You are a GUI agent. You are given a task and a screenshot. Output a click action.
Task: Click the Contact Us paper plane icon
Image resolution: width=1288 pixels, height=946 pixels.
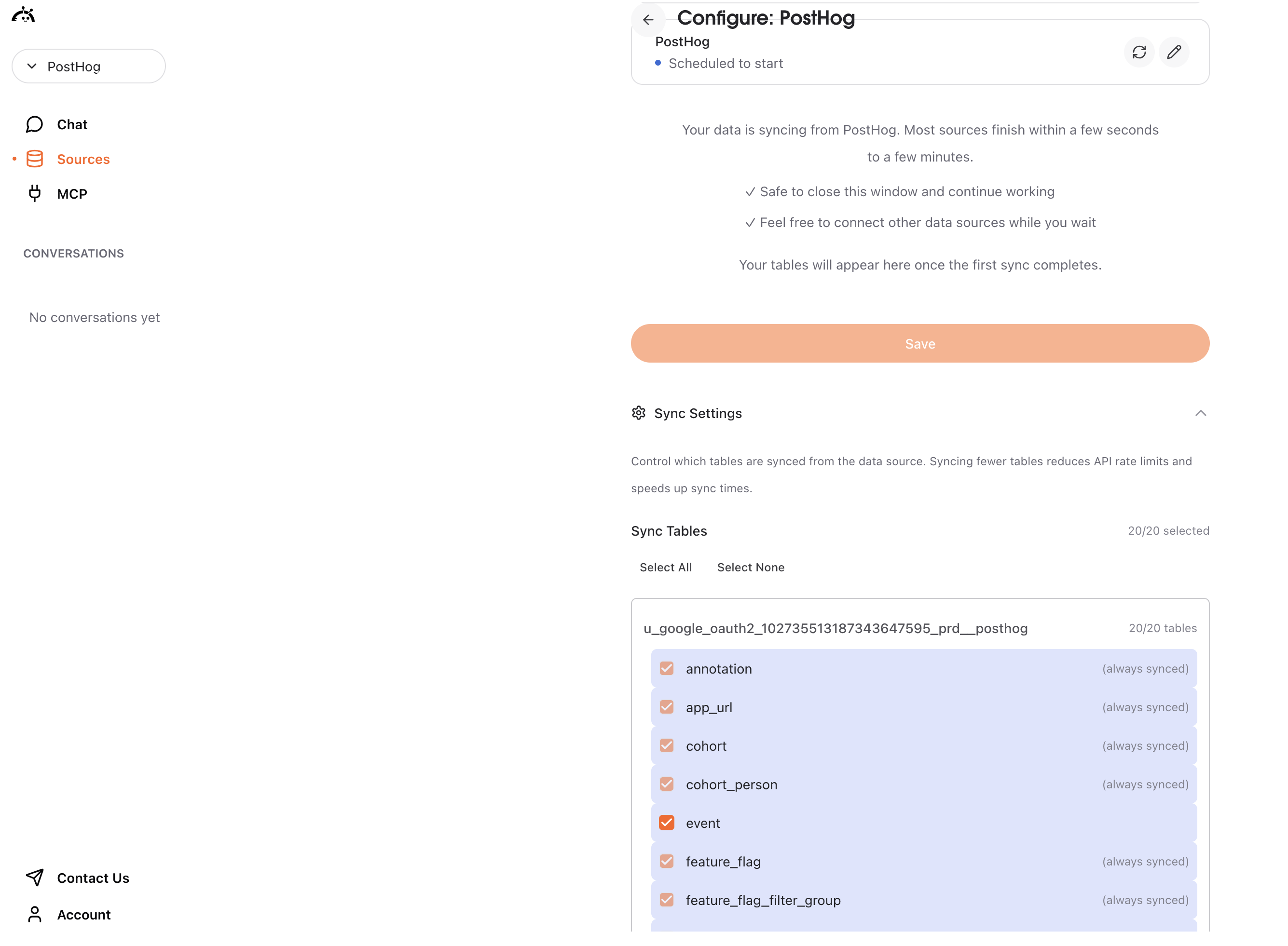pyautogui.click(x=34, y=877)
